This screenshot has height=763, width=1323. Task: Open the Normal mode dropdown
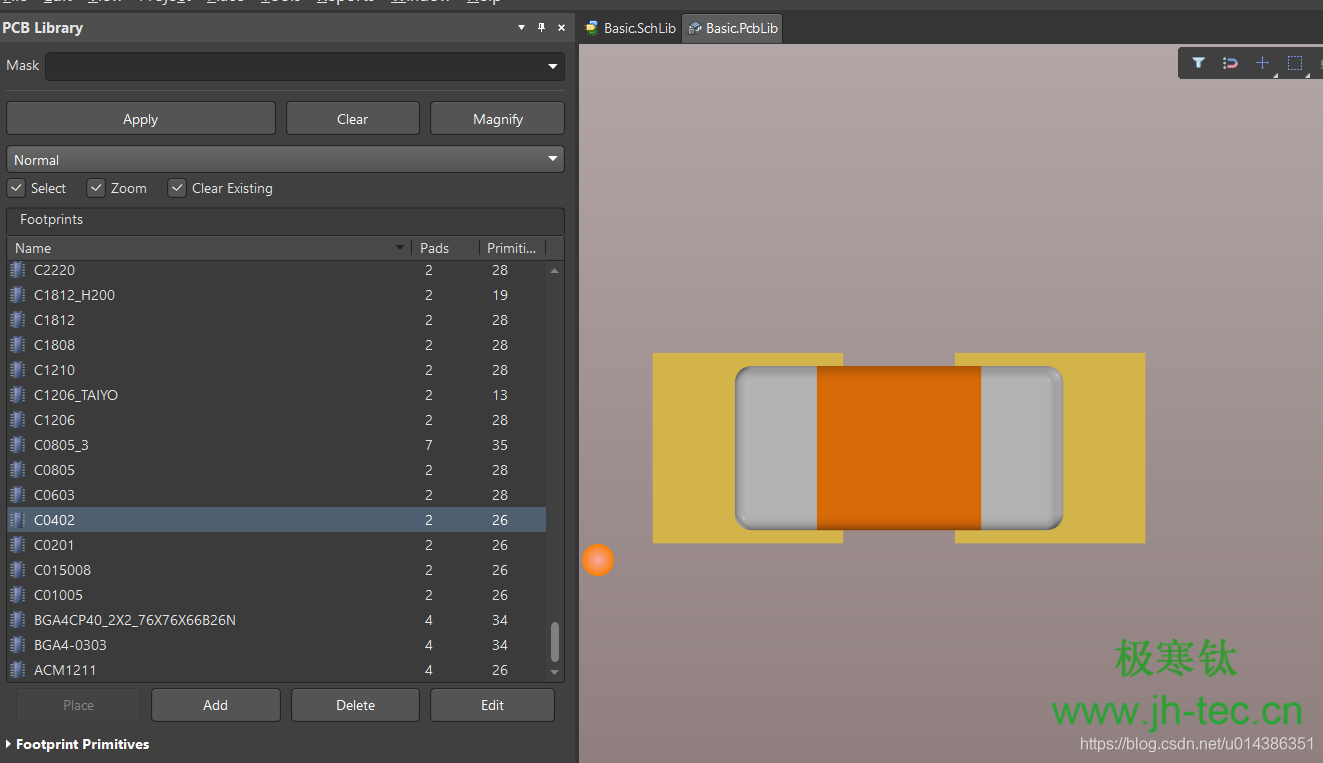tap(552, 160)
